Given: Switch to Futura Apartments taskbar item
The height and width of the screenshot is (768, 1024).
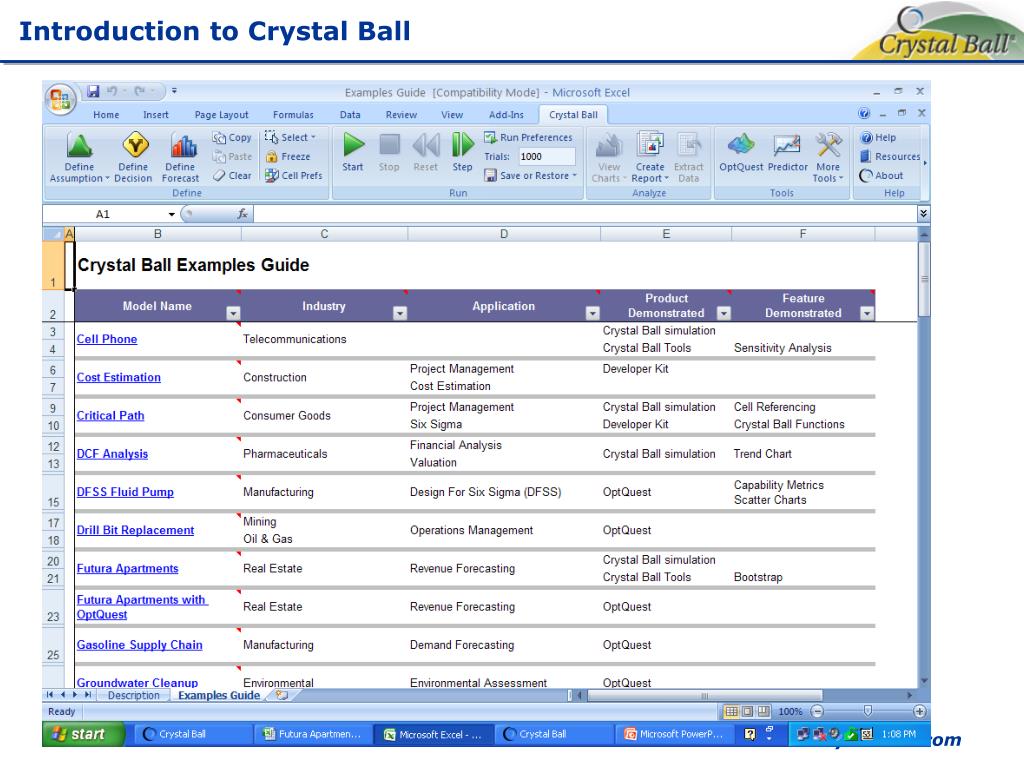Looking at the screenshot, I should 312,735.
